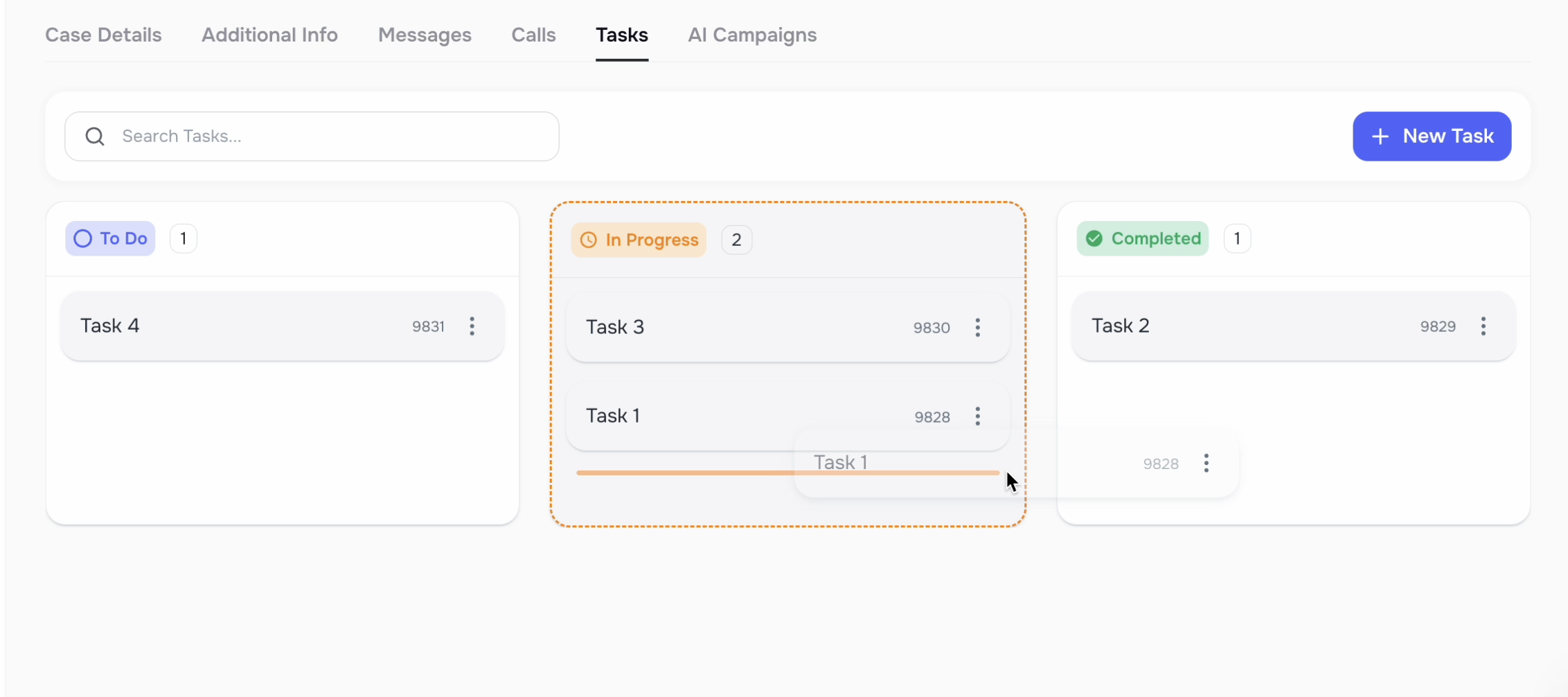The image size is (1568, 697).
Task: Click the circle icon in To Do badge
Action: tap(82, 238)
